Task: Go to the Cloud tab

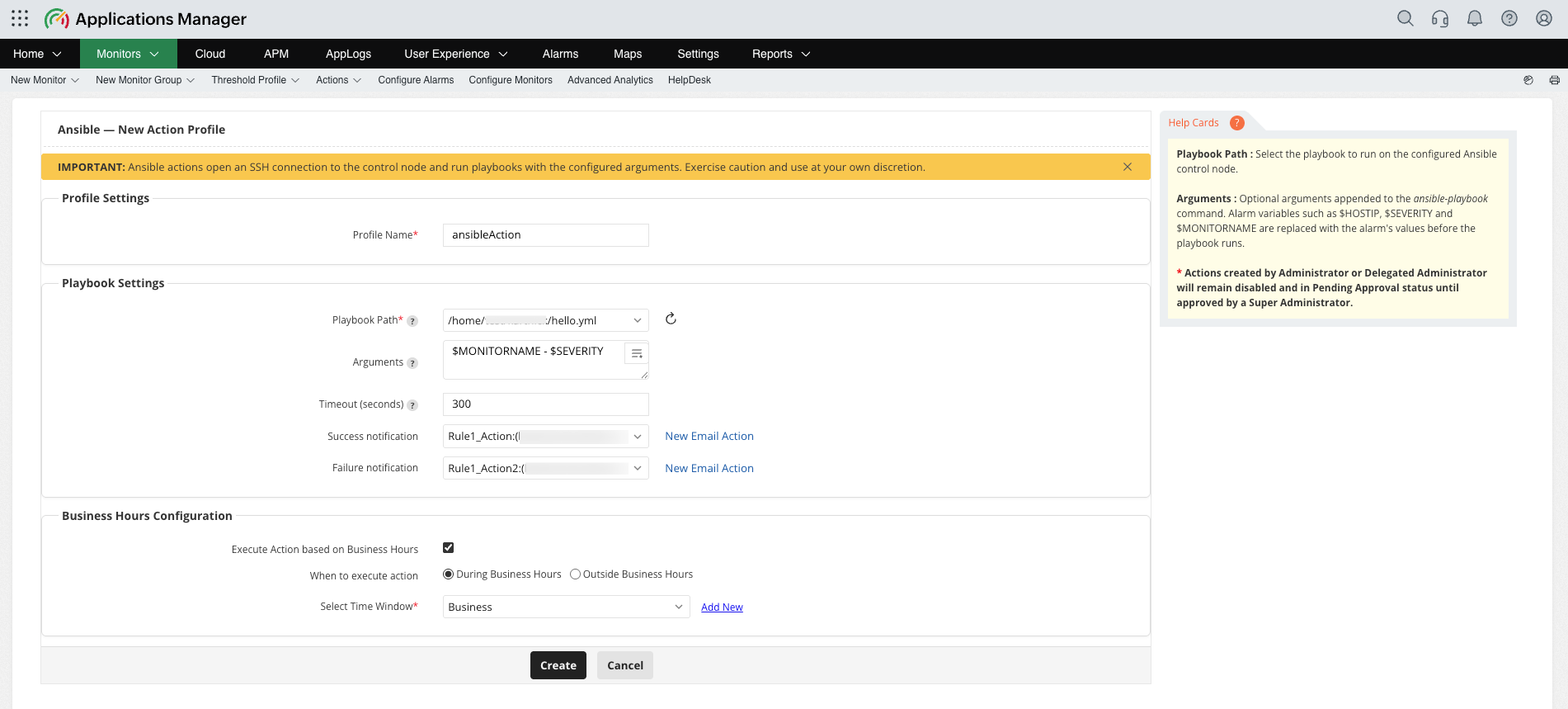Action: point(210,54)
